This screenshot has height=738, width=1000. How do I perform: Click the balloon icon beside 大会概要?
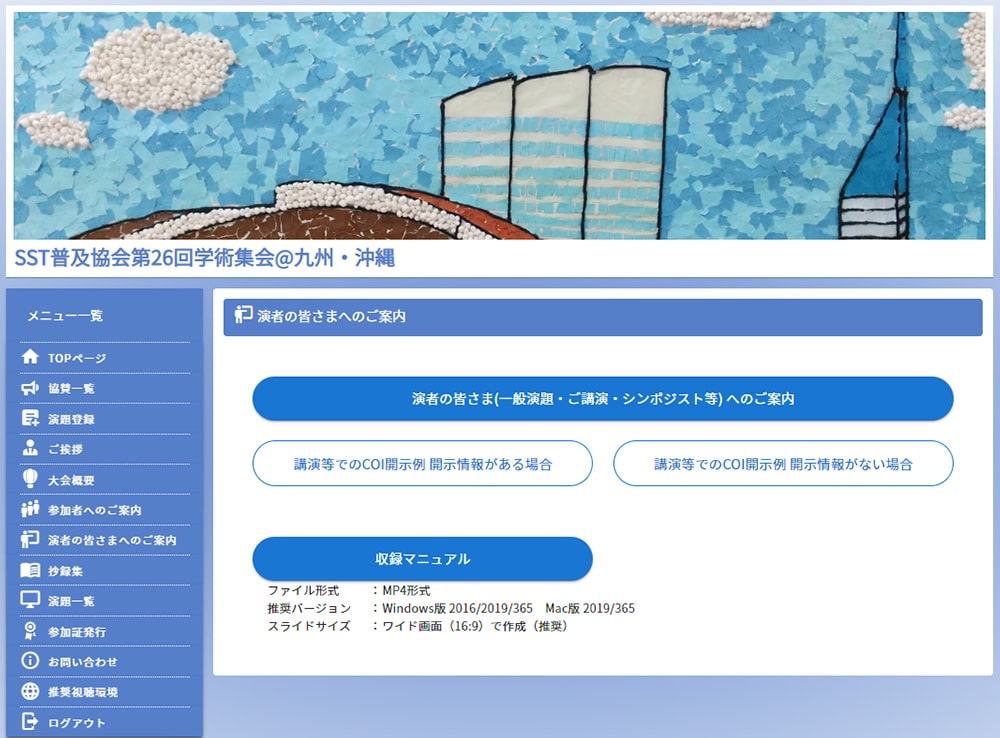click(x=30, y=478)
